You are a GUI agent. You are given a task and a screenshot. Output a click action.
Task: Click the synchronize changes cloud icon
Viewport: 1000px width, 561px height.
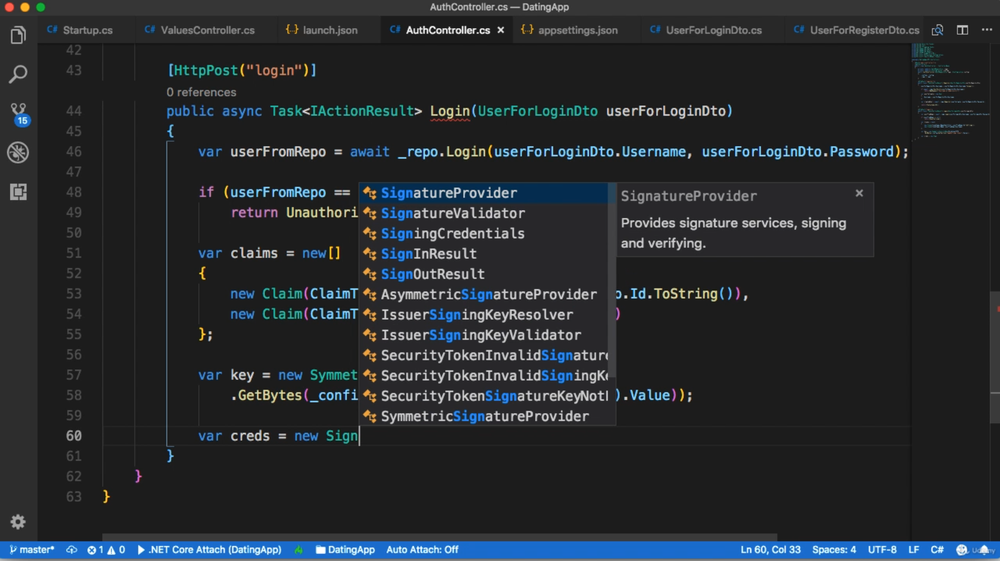(x=71, y=550)
